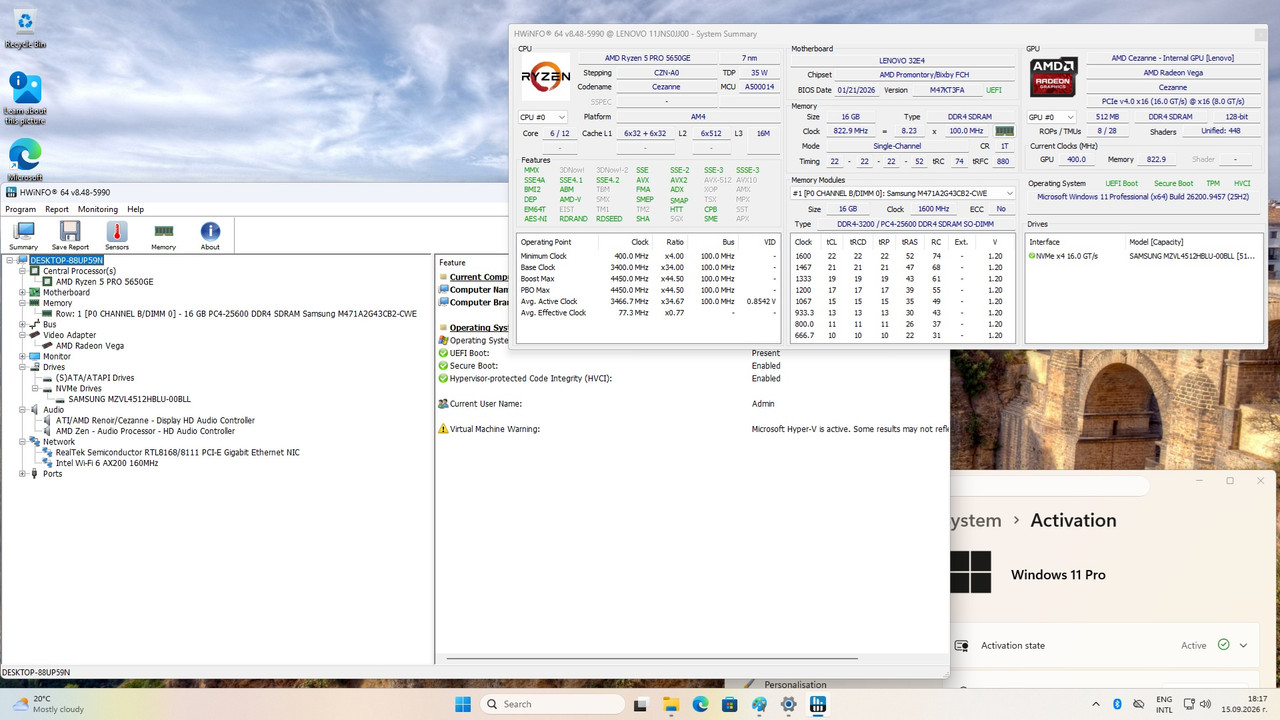This screenshot has height=720, width=1280.
Task: Open the weather widget 20°C
Action: [47, 704]
